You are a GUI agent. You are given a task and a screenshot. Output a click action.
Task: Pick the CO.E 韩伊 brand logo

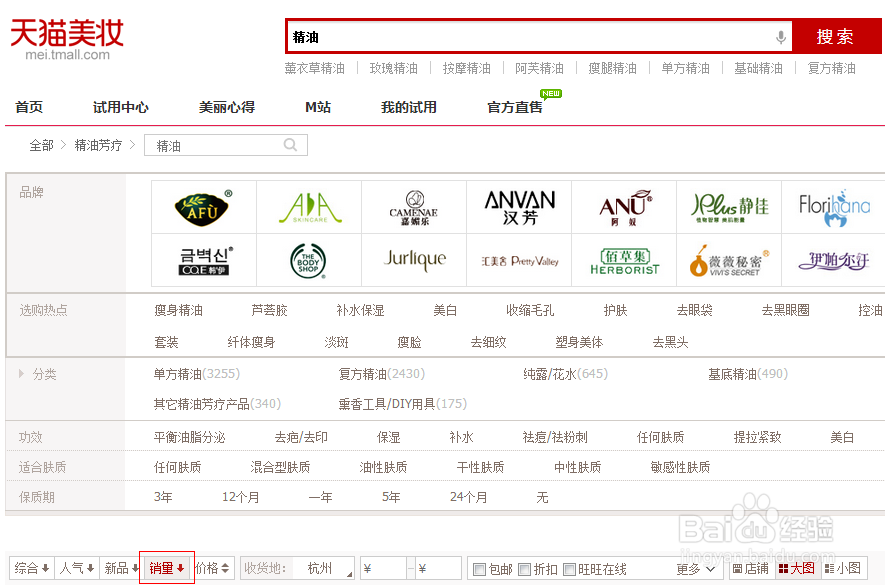(x=204, y=260)
